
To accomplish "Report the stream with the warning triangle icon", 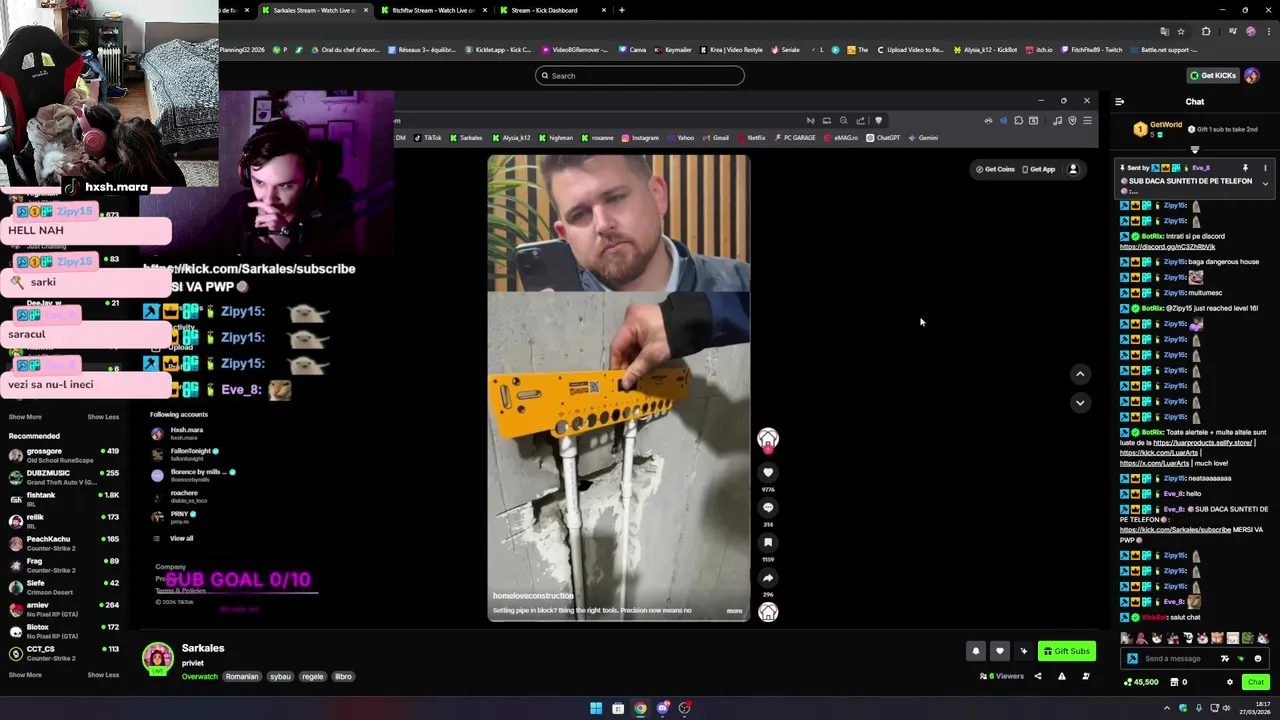I will click(1061, 676).
